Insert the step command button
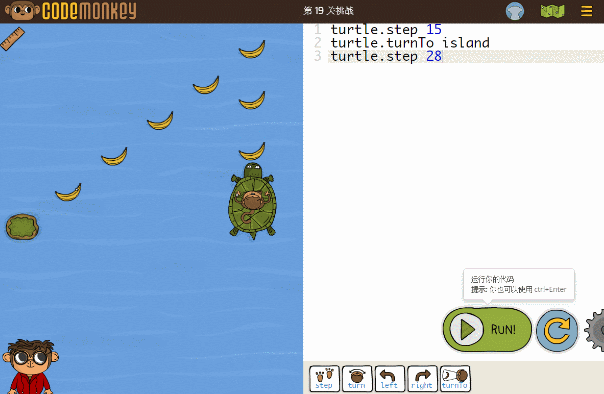Image resolution: width=604 pixels, height=394 pixels. (x=324, y=379)
